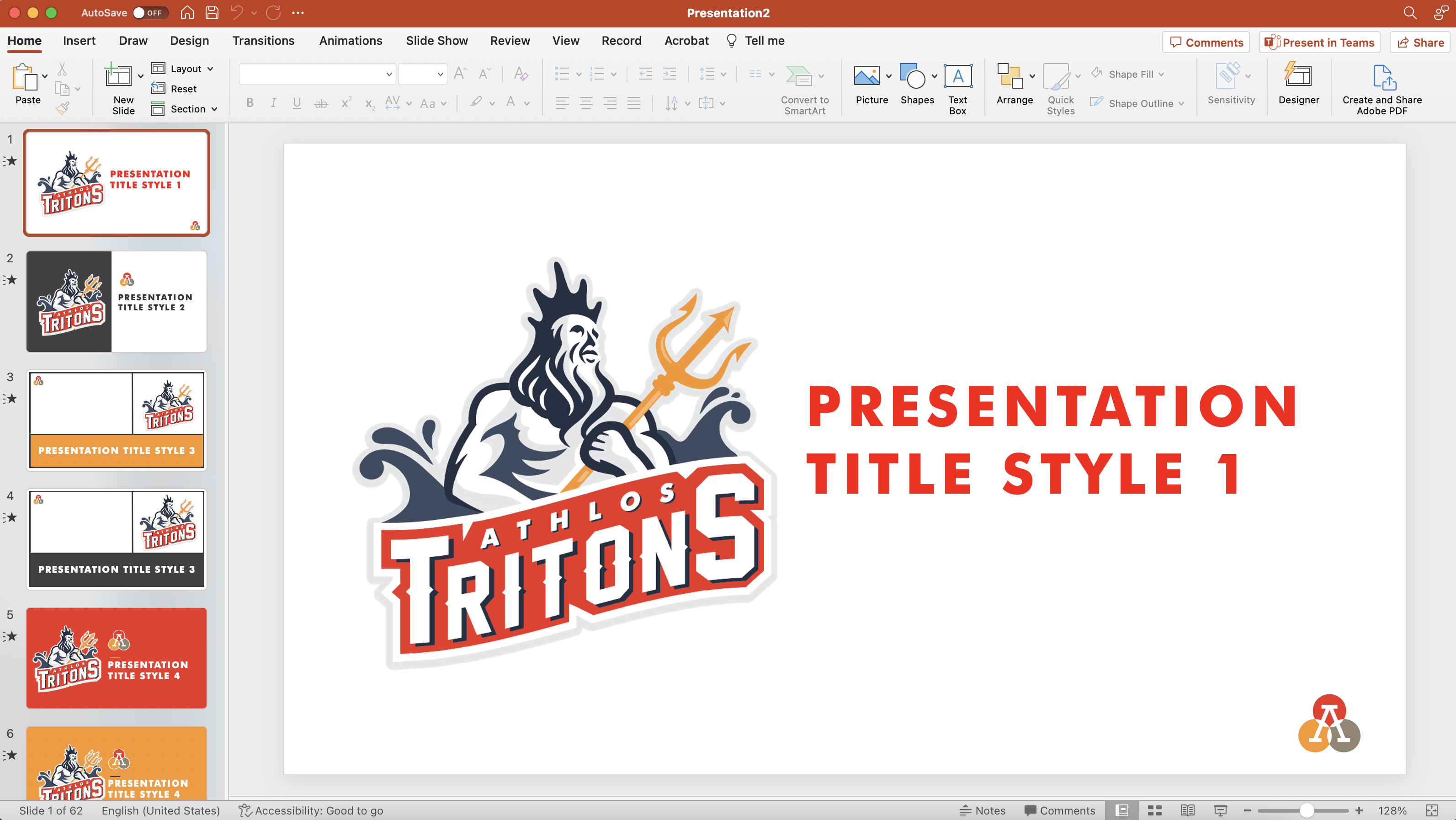Open the font size dropdown
The width and height of the screenshot is (1456, 820).
[x=440, y=74]
